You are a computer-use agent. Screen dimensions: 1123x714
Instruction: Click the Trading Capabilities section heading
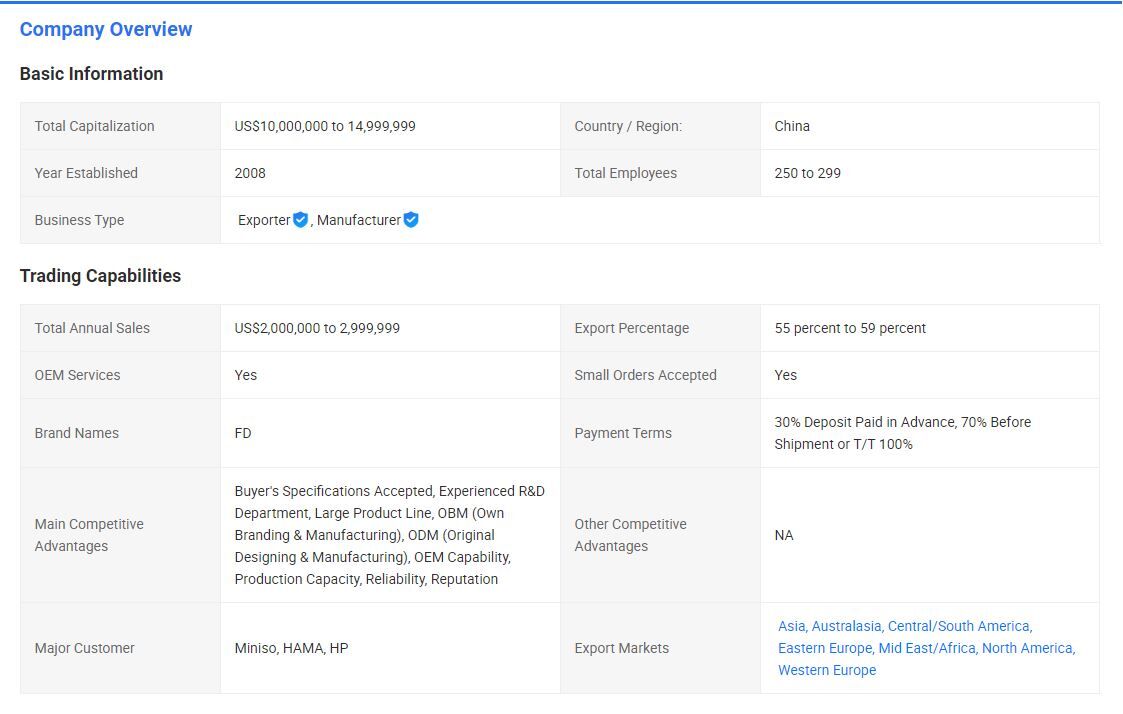coord(100,276)
